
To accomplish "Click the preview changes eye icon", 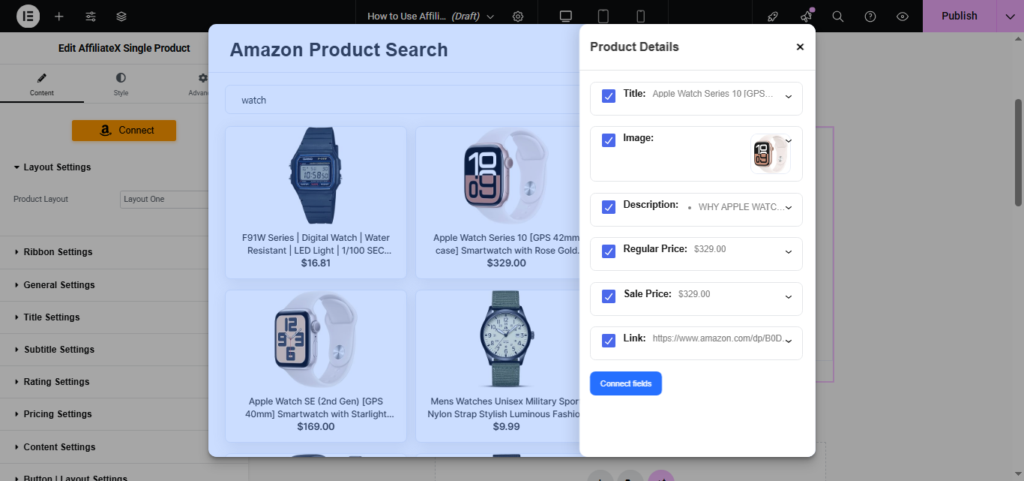I will pyautogui.click(x=902, y=16).
